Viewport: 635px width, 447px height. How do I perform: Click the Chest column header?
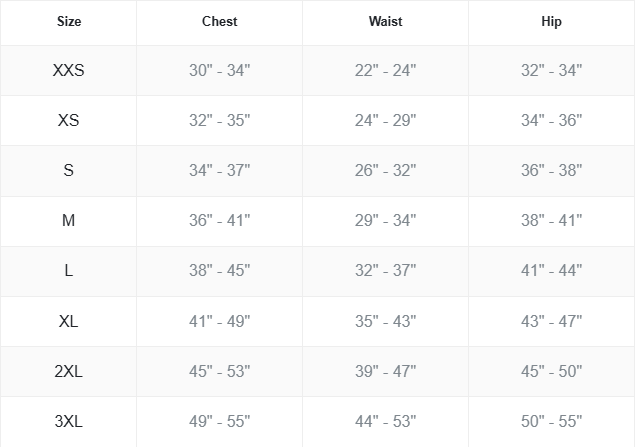(x=219, y=21)
